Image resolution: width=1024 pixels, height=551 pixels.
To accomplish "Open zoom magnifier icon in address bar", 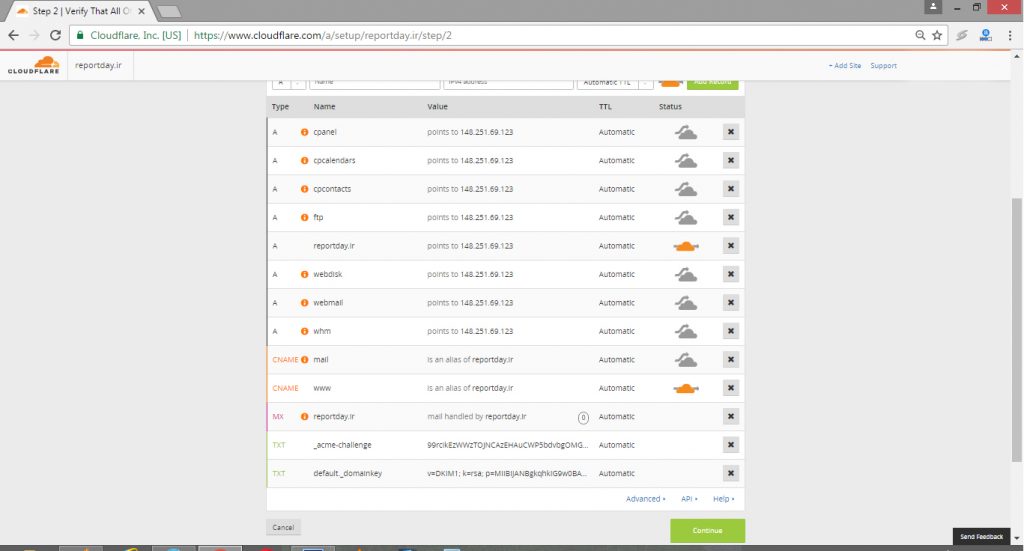I will pos(920,35).
